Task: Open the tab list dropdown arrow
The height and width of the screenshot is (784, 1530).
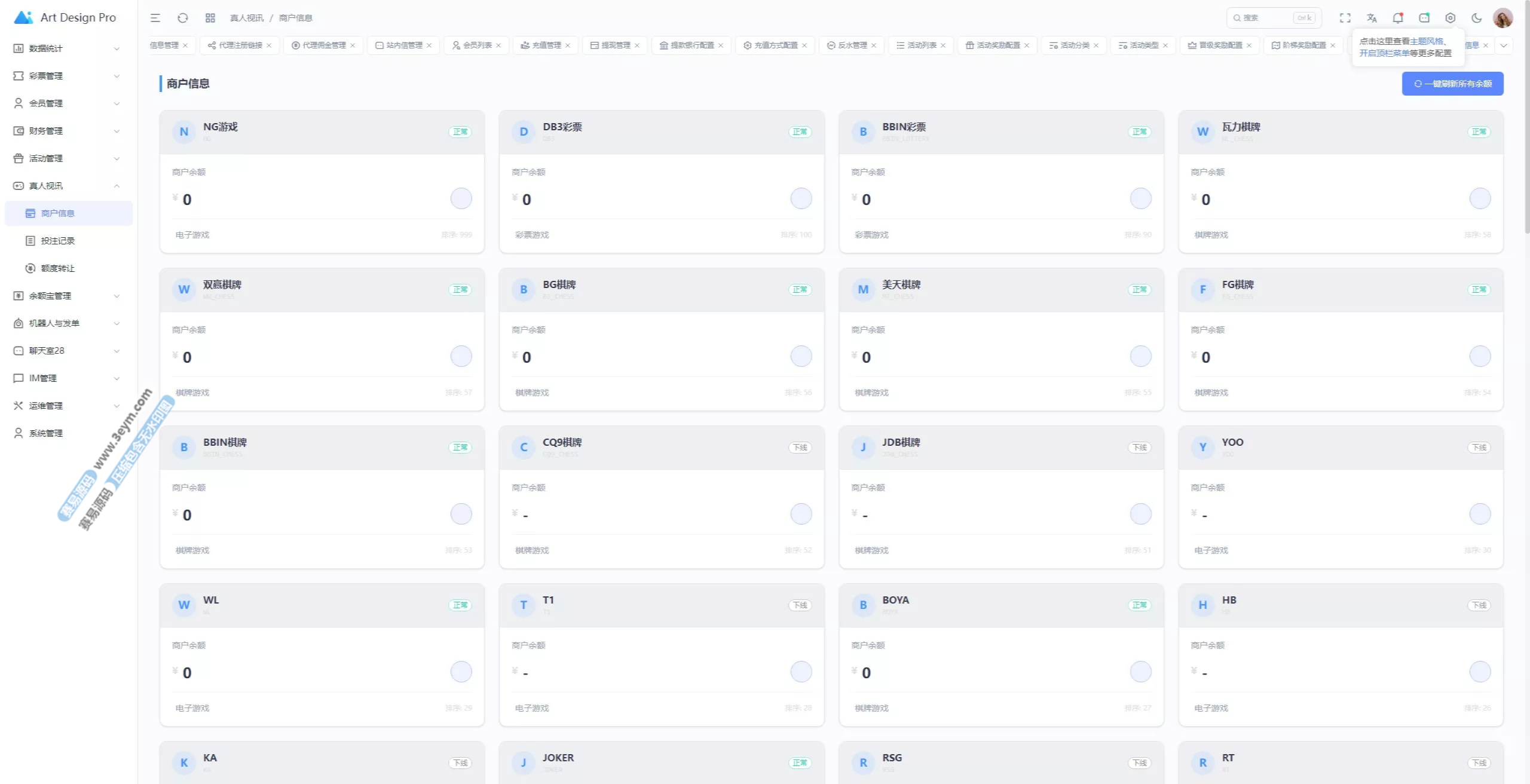Action: click(1504, 45)
